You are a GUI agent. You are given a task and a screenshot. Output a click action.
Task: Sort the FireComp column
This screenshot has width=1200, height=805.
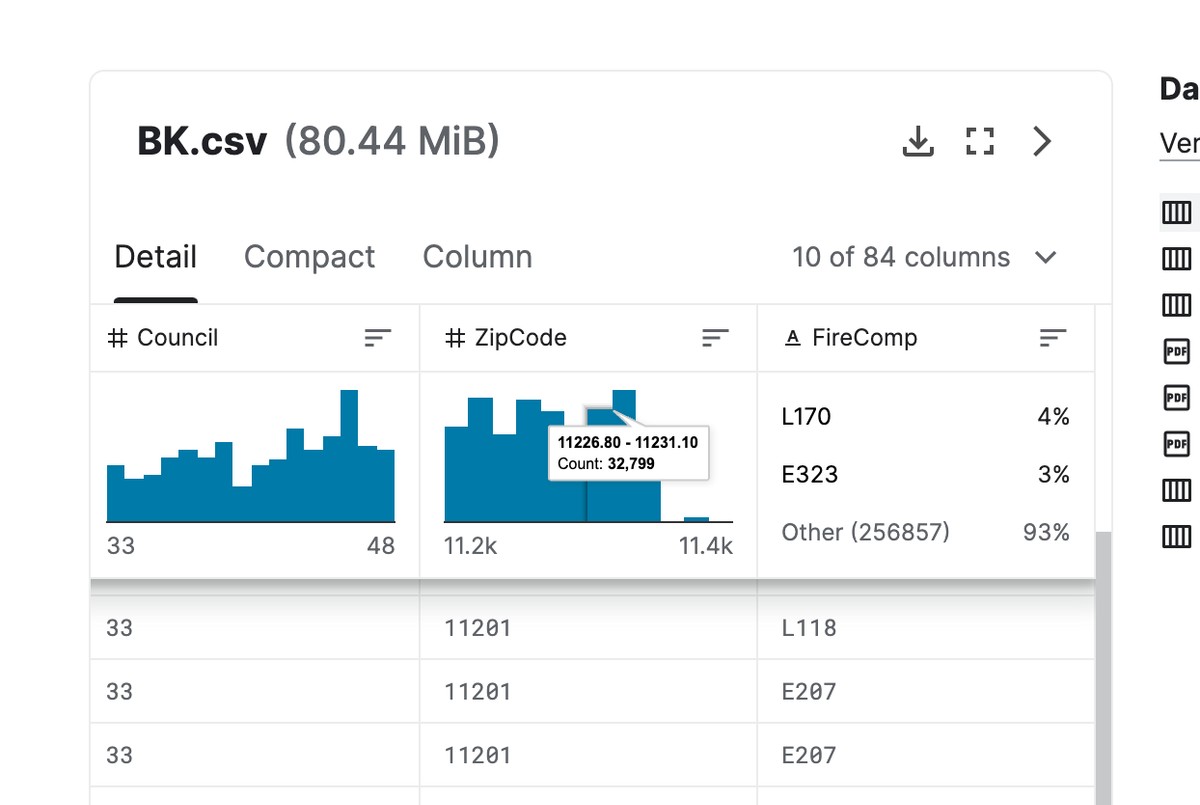[1051, 338]
